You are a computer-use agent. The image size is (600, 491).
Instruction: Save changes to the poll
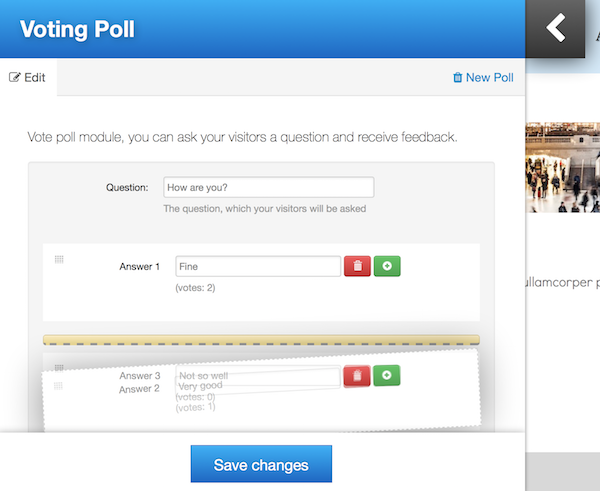(x=261, y=465)
